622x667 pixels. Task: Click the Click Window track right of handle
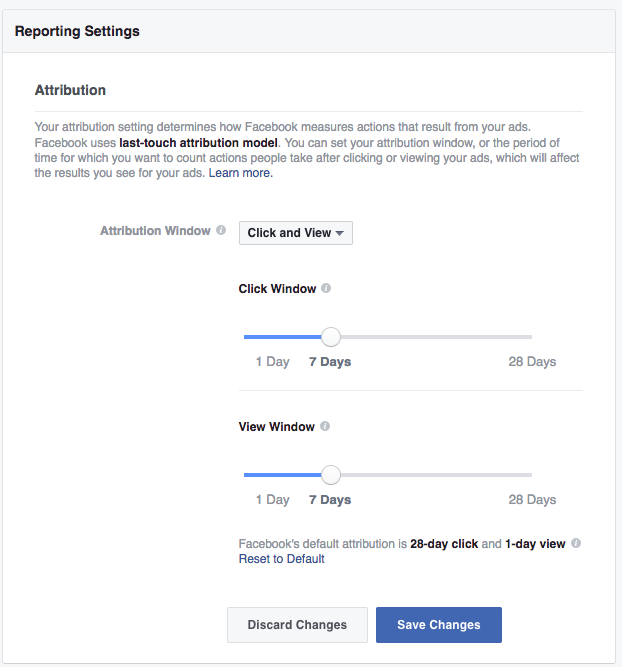[x=437, y=337]
